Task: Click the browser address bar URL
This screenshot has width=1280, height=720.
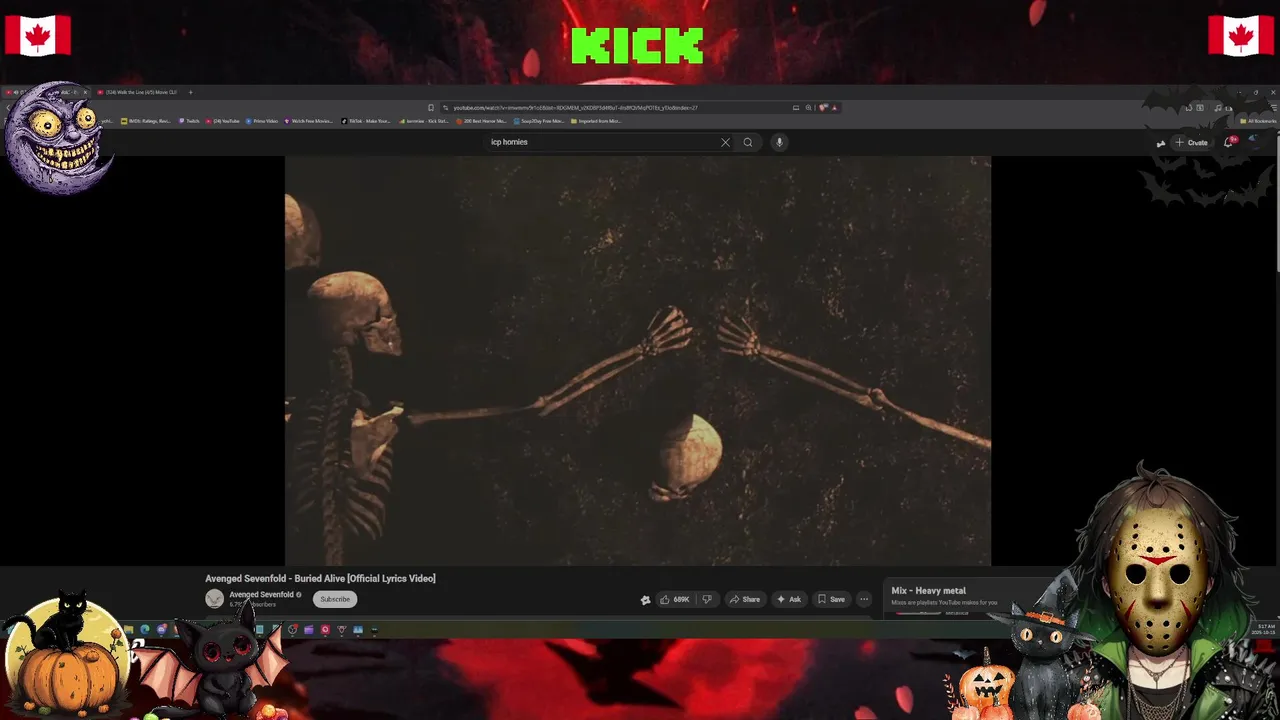Action: point(575,107)
